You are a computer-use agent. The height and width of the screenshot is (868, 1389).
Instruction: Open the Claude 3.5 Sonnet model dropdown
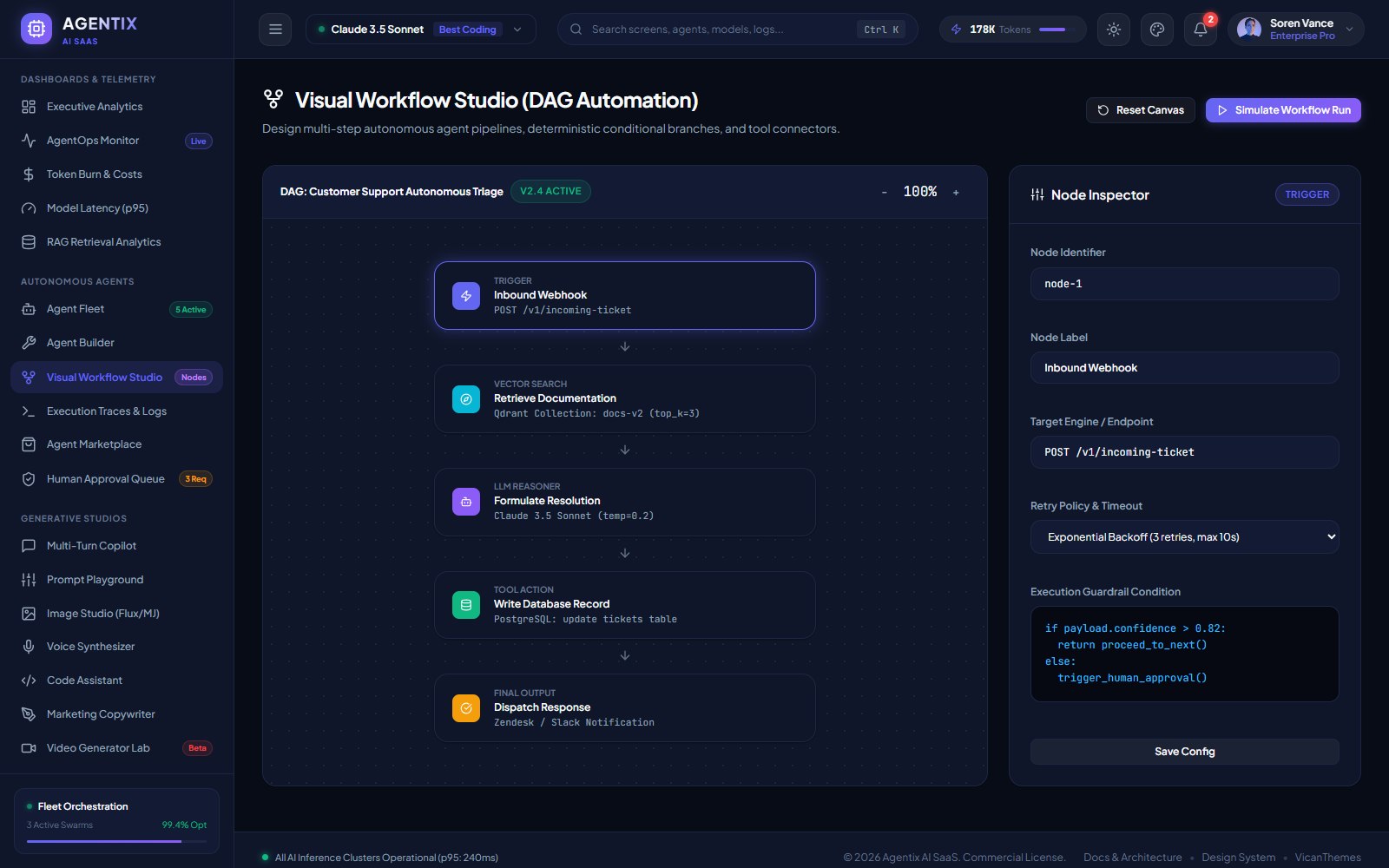(421, 30)
